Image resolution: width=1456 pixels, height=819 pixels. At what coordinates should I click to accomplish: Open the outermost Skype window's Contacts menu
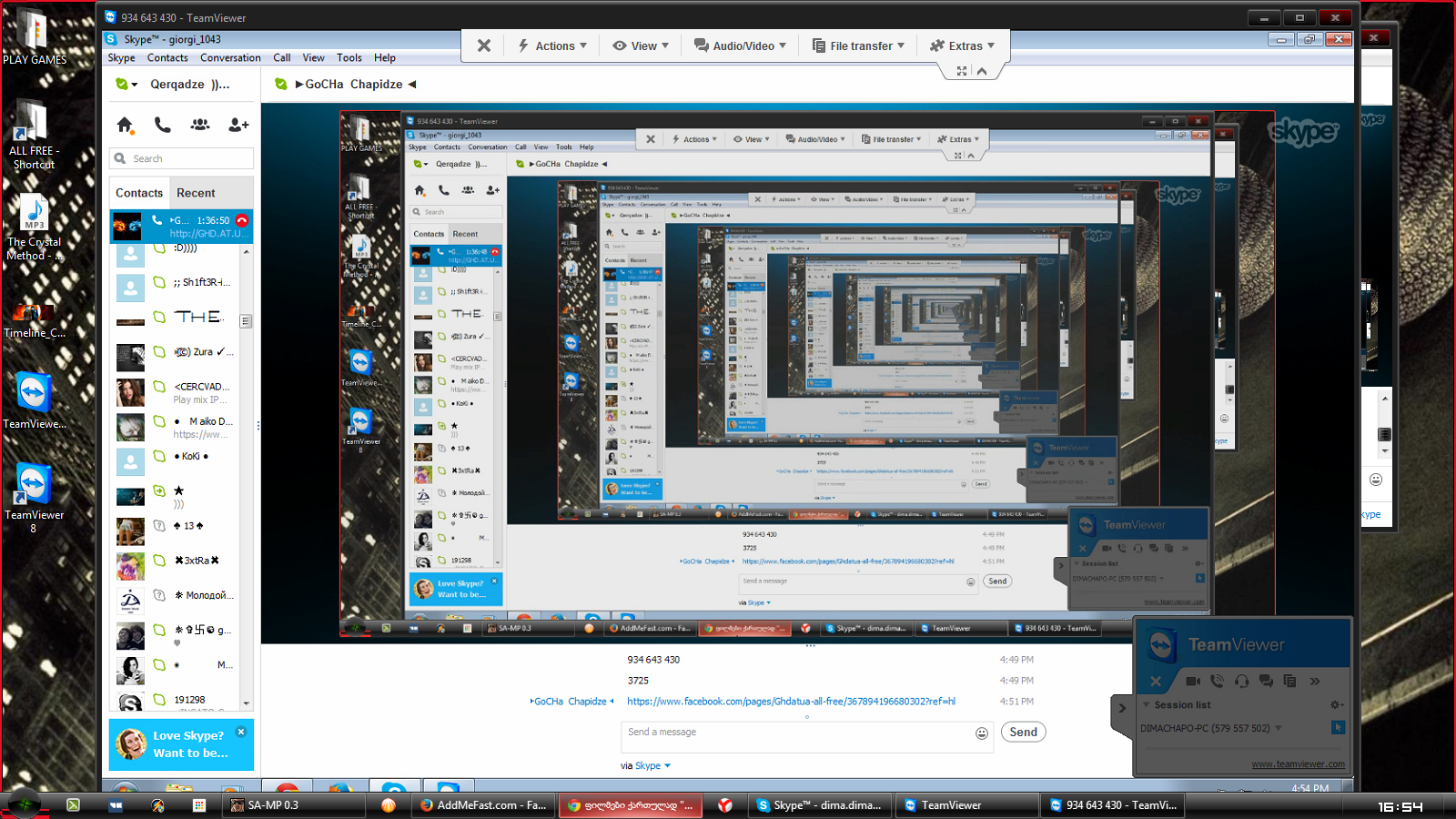167,57
